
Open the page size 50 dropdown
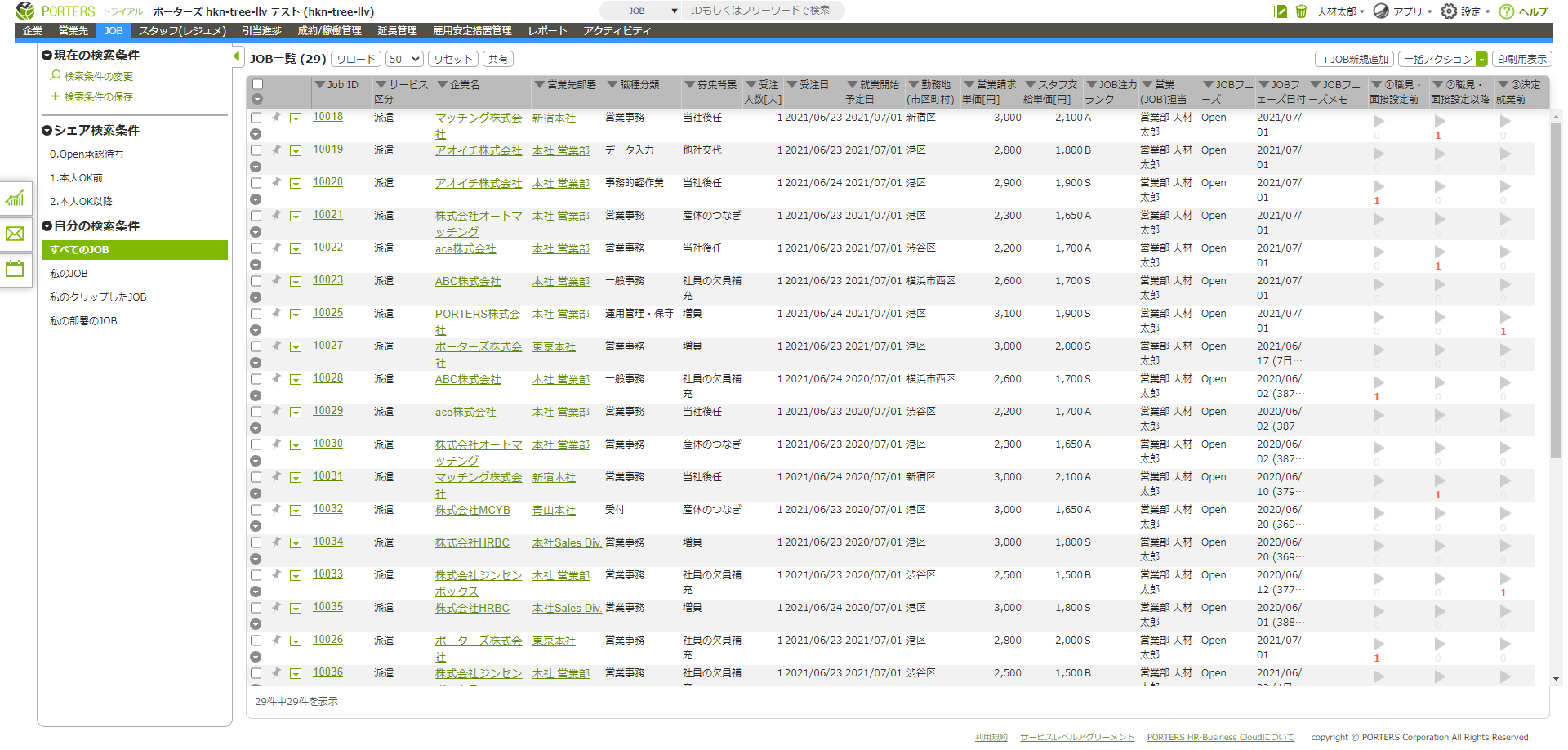tap(403, 59)
